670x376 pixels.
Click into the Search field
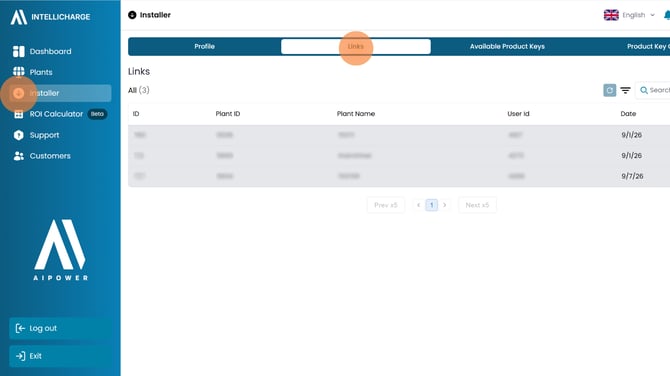coord(652,90)
